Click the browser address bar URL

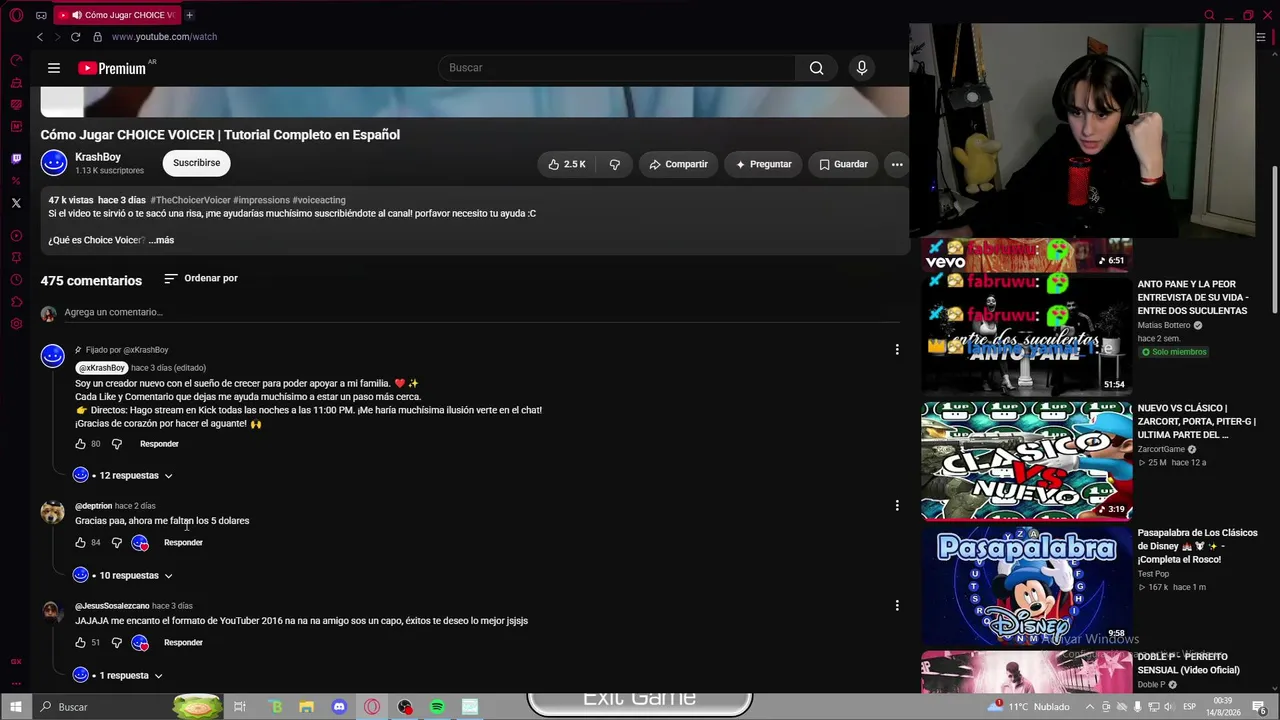coord(164,37)
